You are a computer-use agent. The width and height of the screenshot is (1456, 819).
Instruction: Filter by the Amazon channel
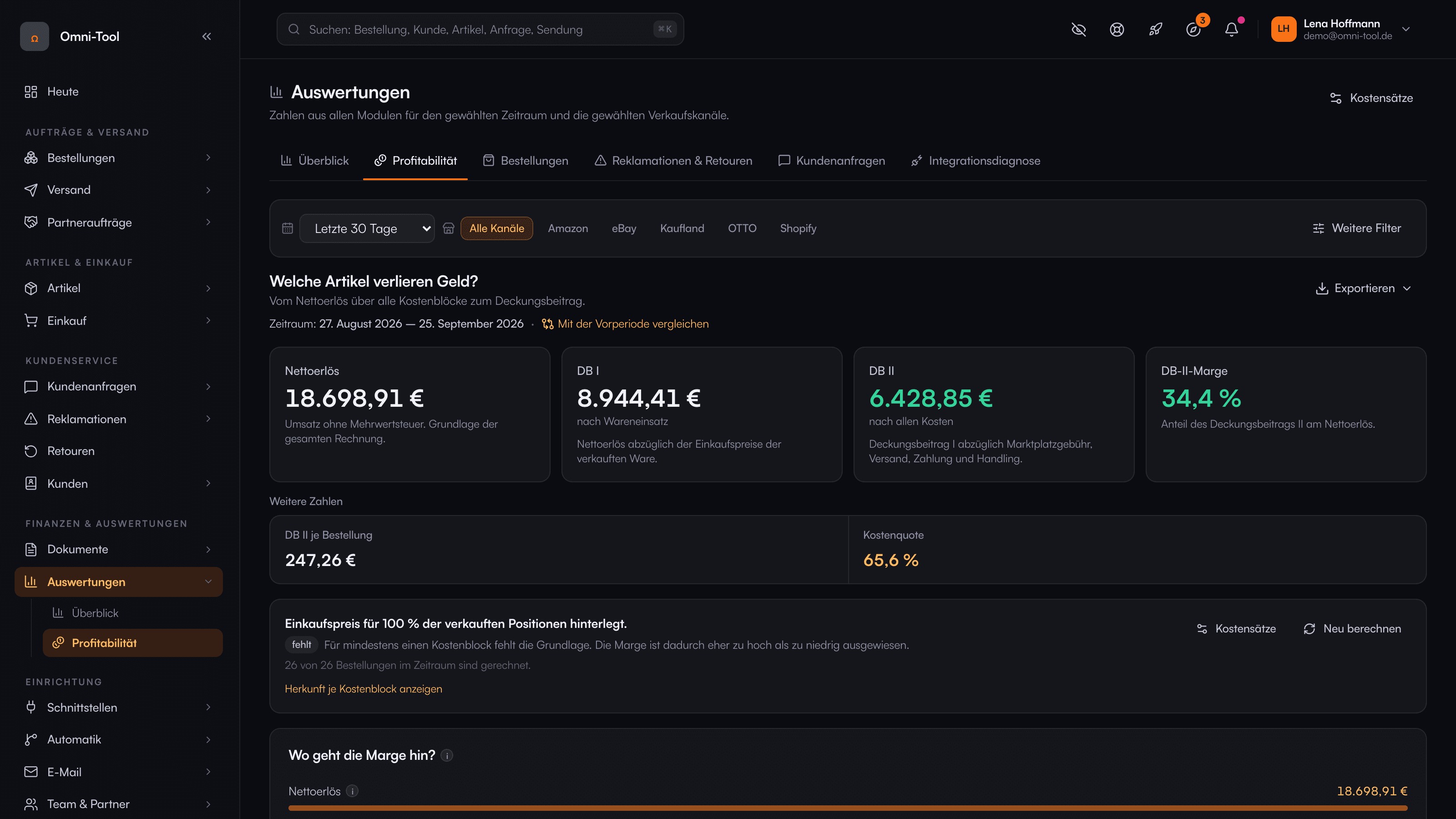pyautogui.click(x=568, y=228)
